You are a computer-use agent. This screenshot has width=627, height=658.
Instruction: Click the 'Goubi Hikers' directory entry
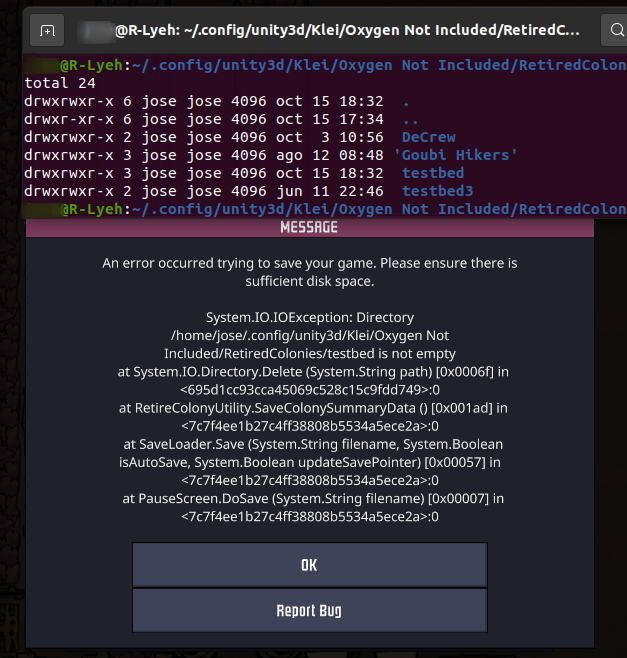tap(455, 155)
